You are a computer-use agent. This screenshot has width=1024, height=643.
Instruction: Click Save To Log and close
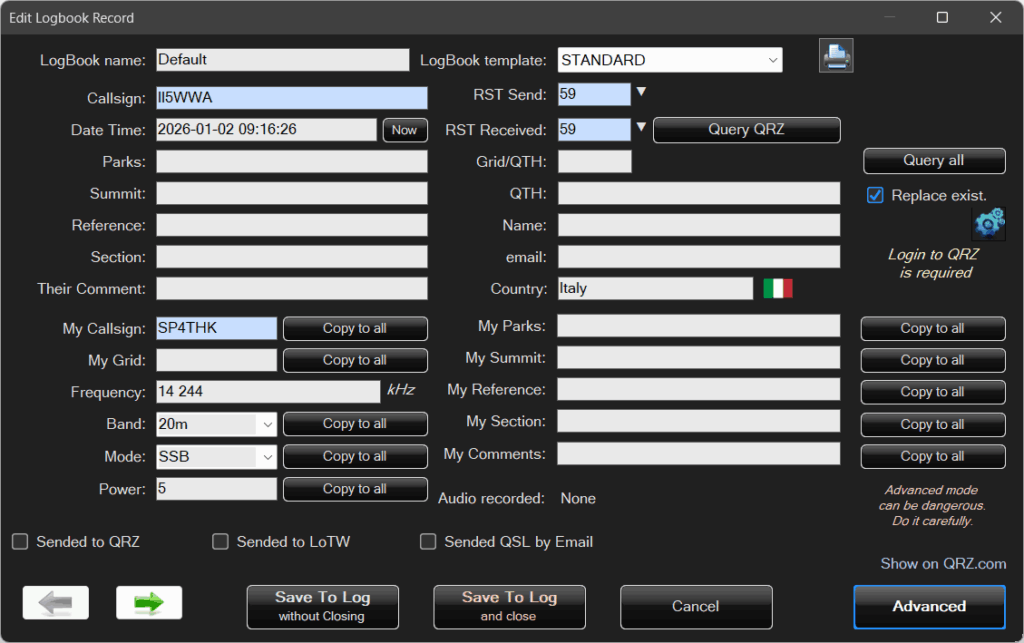click(509, 607)
